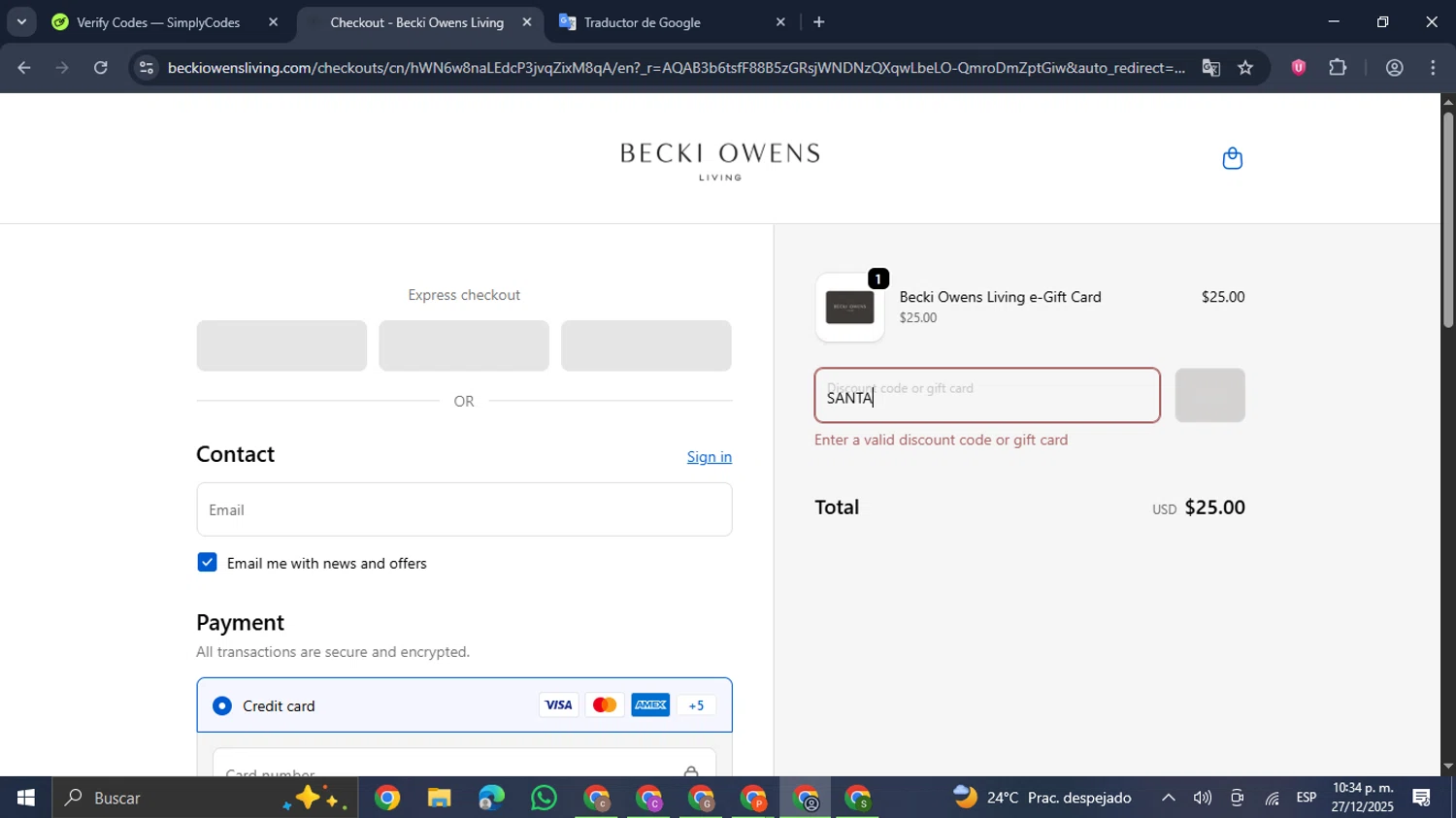Open File Explorer from the taskbar
Screen dimensions: 1456x818
coord(439,799)
